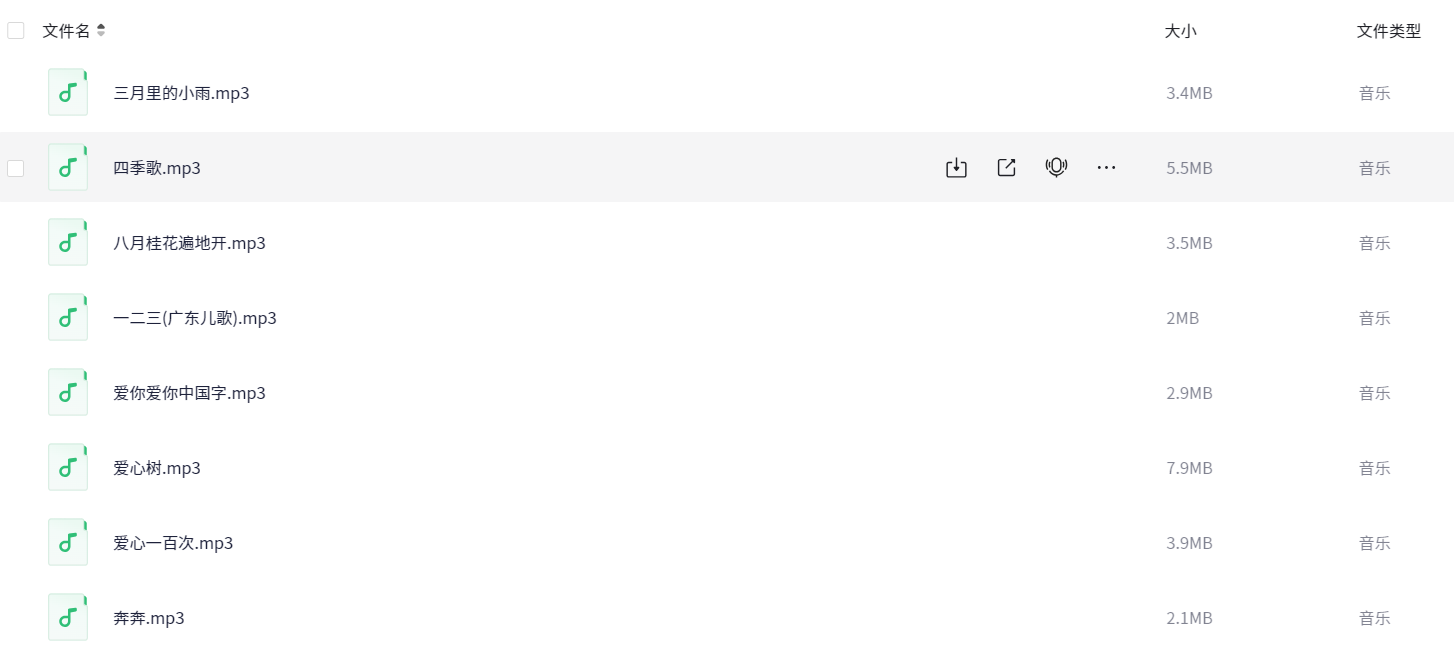
Task: Click the music icon for 三月里的小雨.mp3
Action: click(x=68, y=93)
